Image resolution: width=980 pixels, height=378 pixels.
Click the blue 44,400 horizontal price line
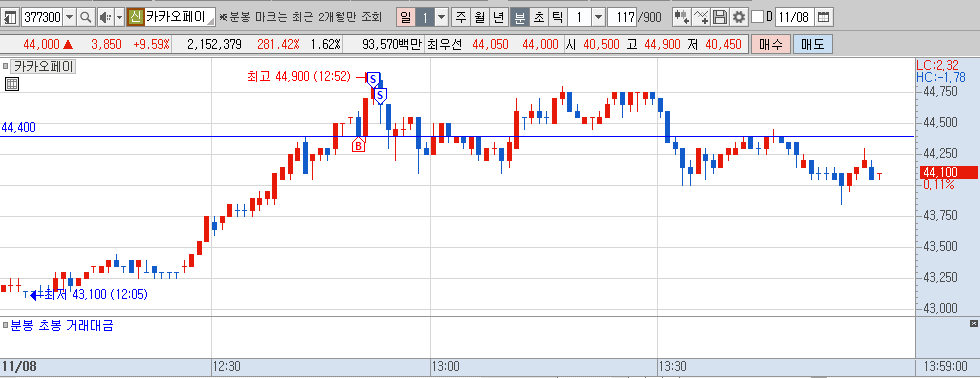click(x=456, y=136)
